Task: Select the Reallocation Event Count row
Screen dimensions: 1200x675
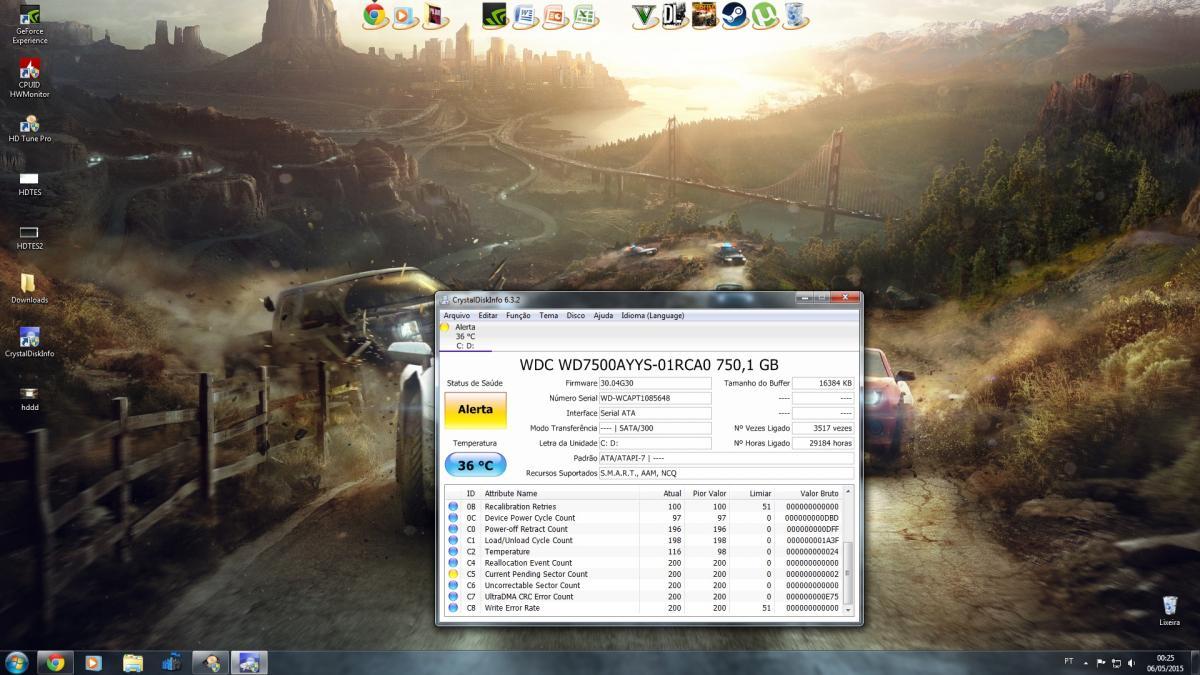Action: click(645, 563)
